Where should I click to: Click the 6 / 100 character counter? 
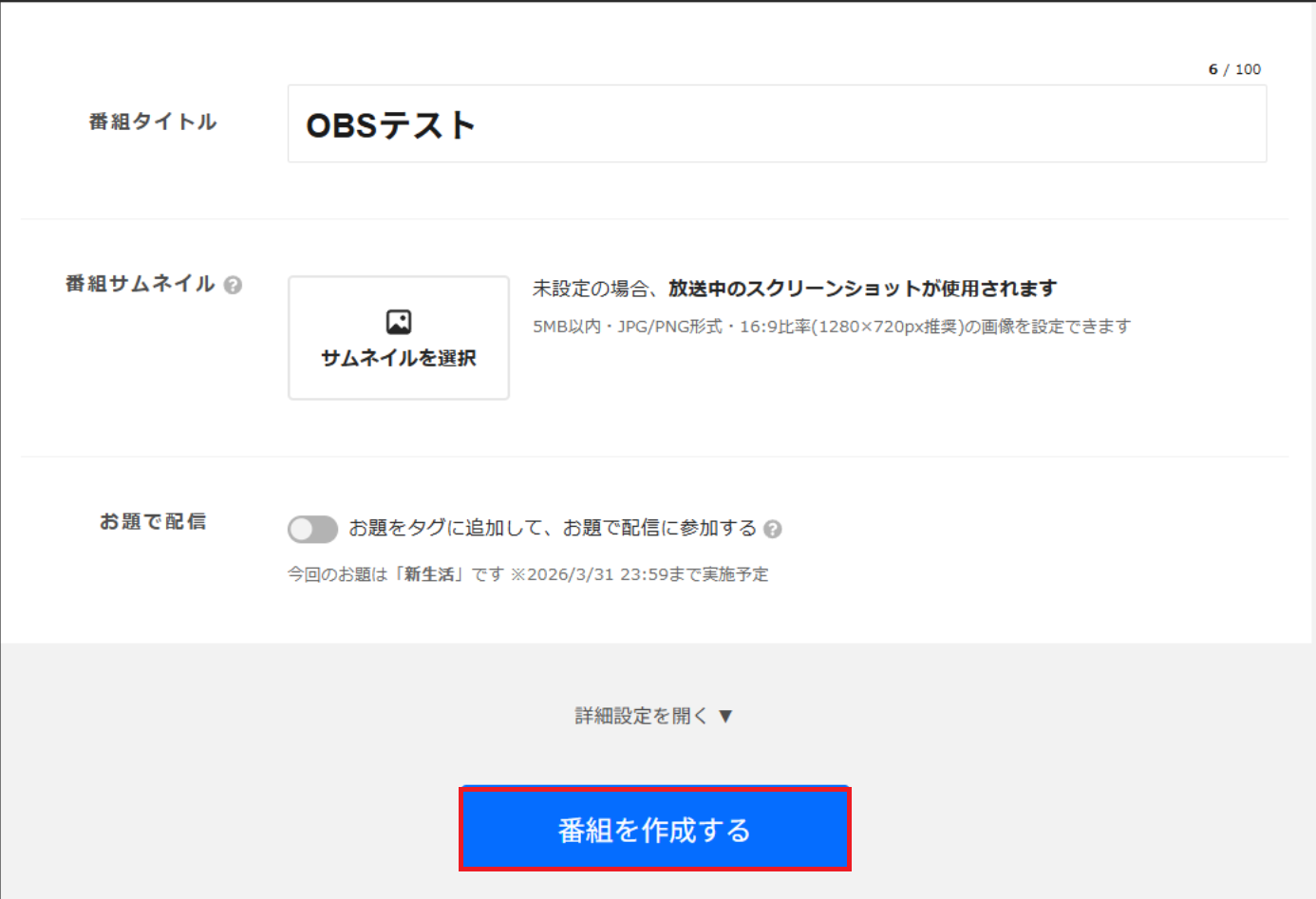click(x=1233, y=69)
